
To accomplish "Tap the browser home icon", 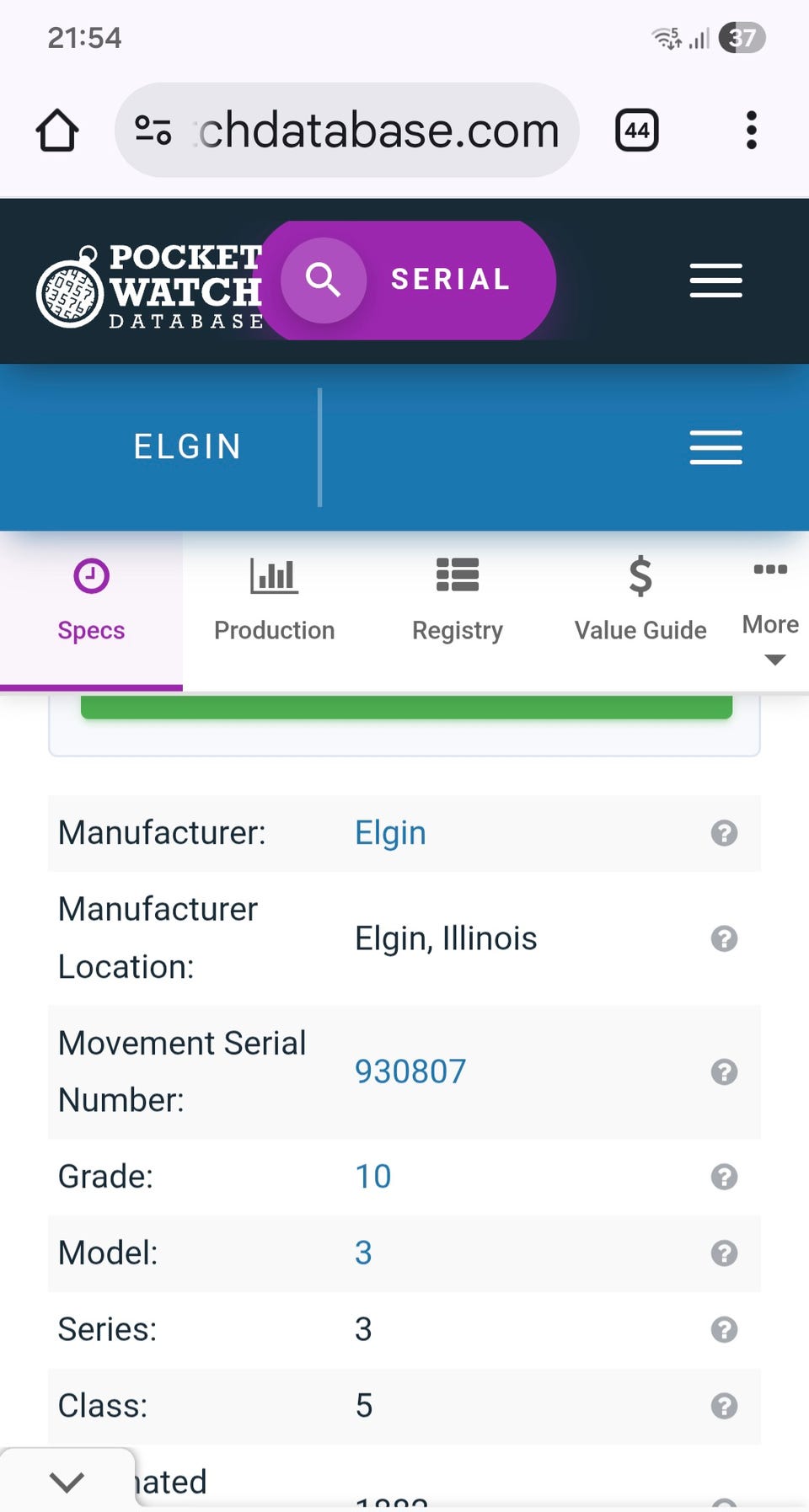I will [57, 131].
